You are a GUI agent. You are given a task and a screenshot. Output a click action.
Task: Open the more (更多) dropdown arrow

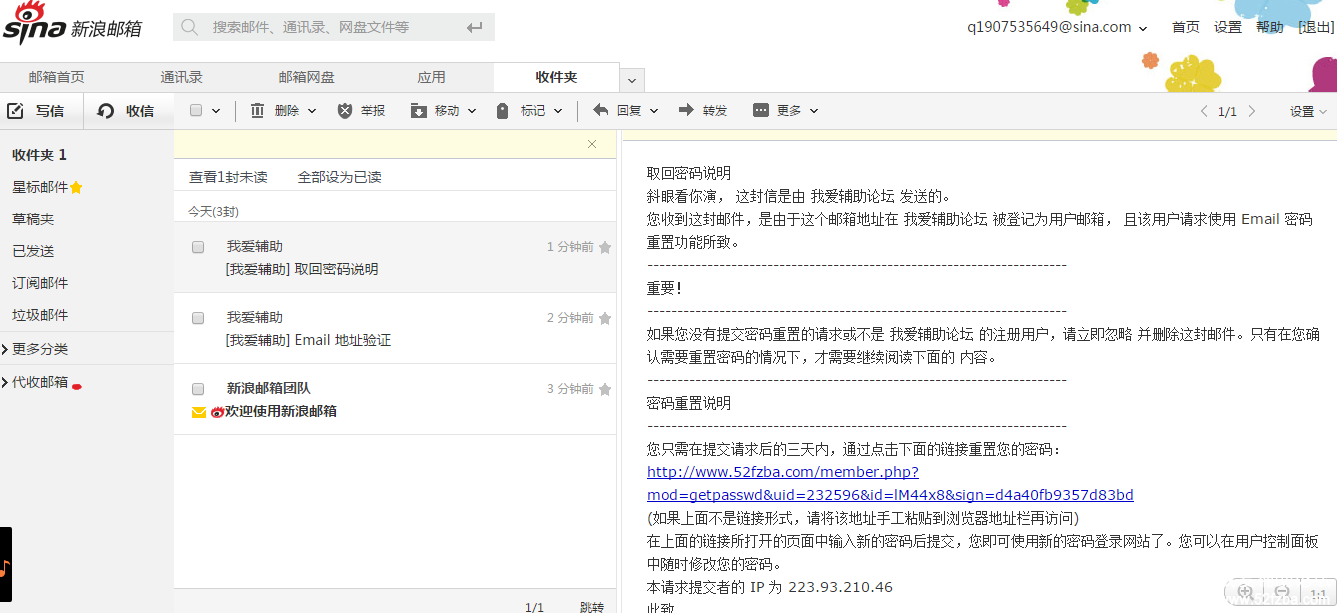tap(814, 111)
